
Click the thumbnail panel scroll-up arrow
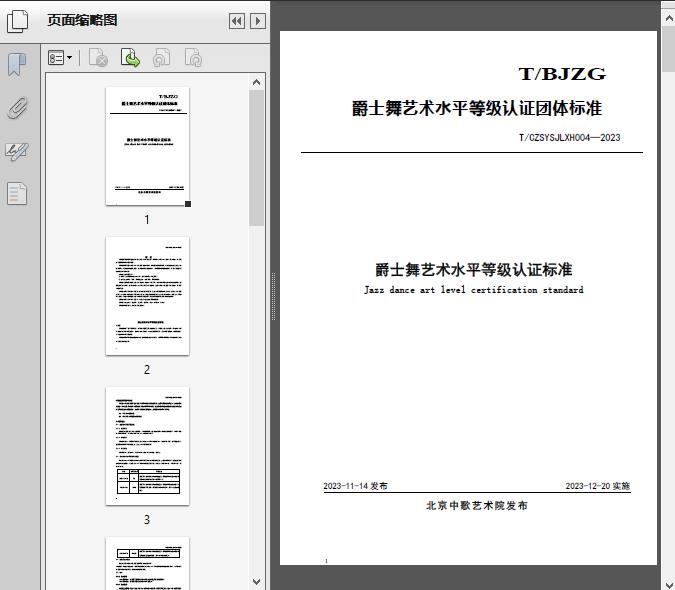[257, 82]
